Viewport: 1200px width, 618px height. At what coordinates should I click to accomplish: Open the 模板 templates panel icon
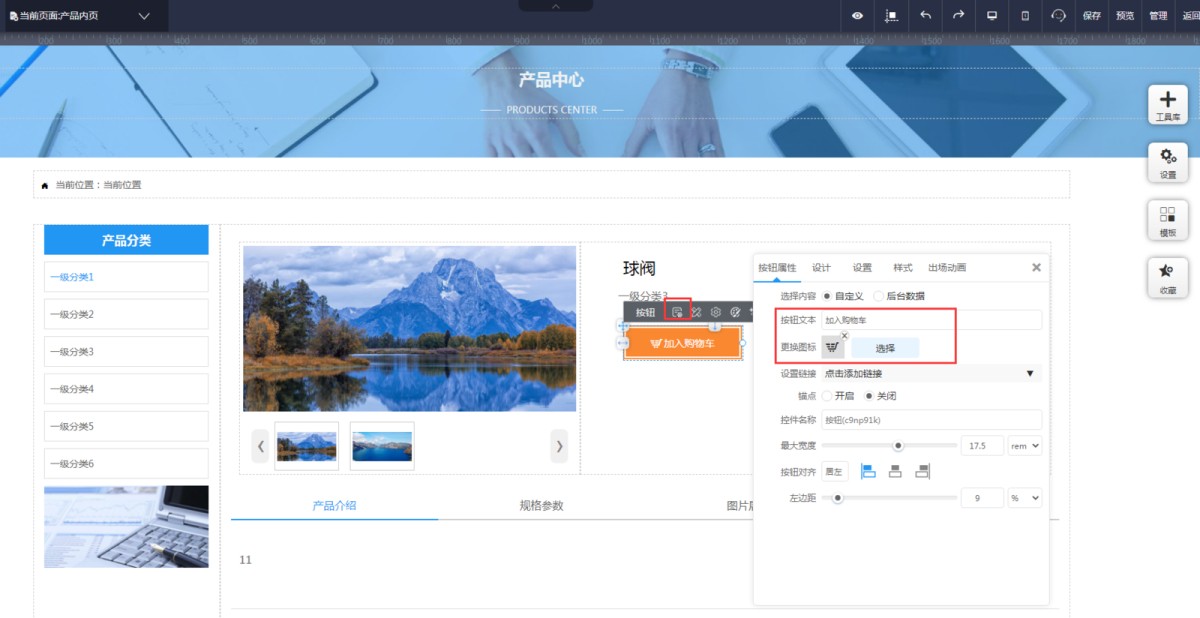pos(1167,219)
